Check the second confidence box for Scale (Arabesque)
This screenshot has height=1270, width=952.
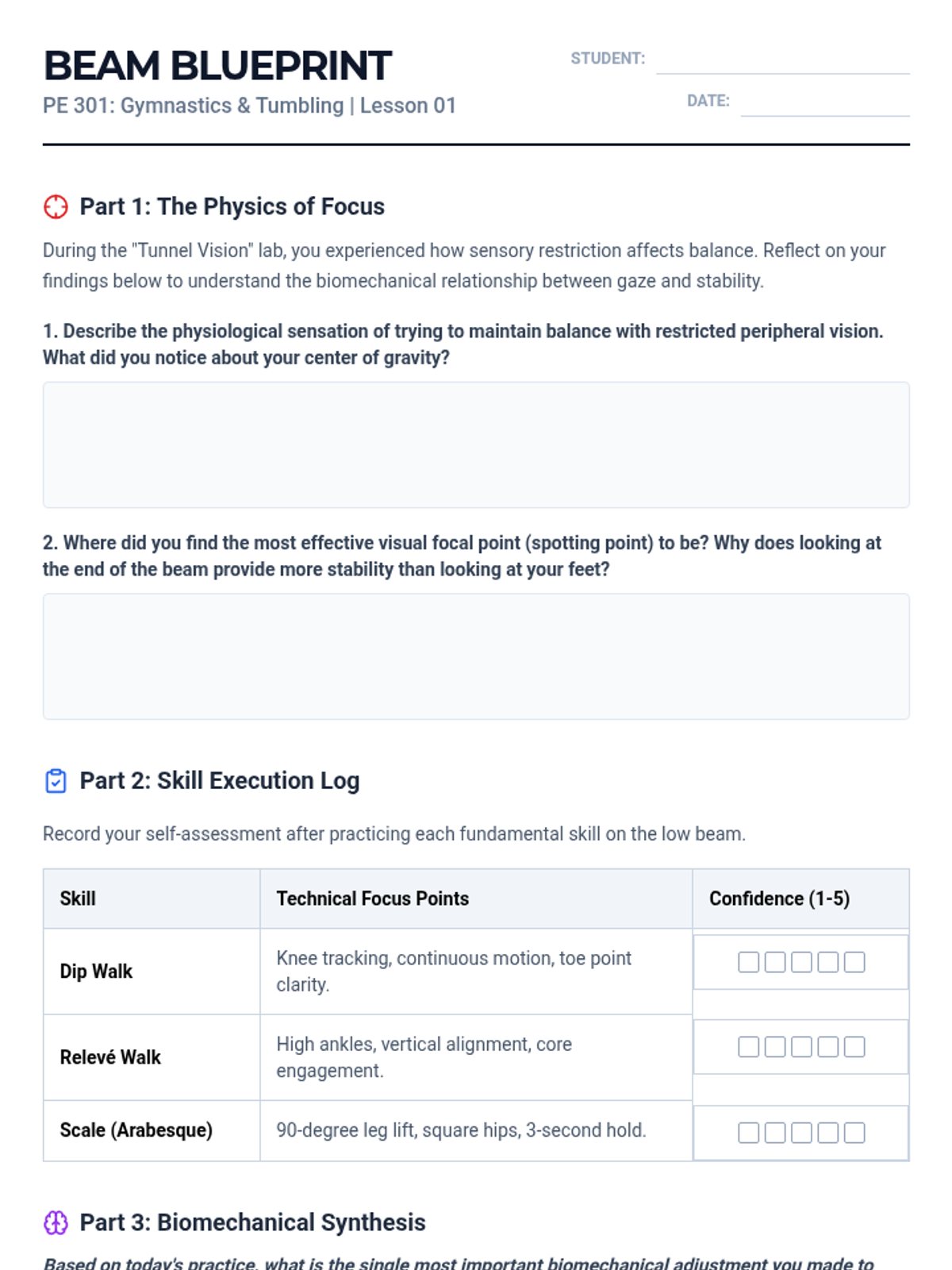point(775,1133)
